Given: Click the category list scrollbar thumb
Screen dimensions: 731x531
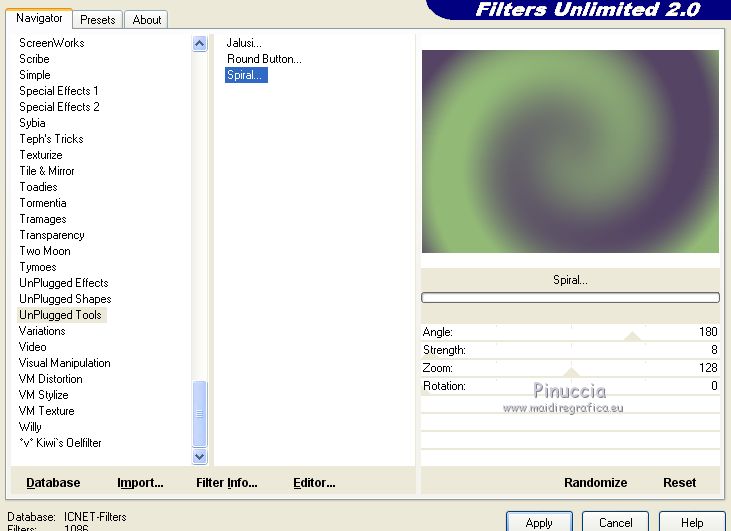Looking at the screenshot, I should tap(200, 414).
